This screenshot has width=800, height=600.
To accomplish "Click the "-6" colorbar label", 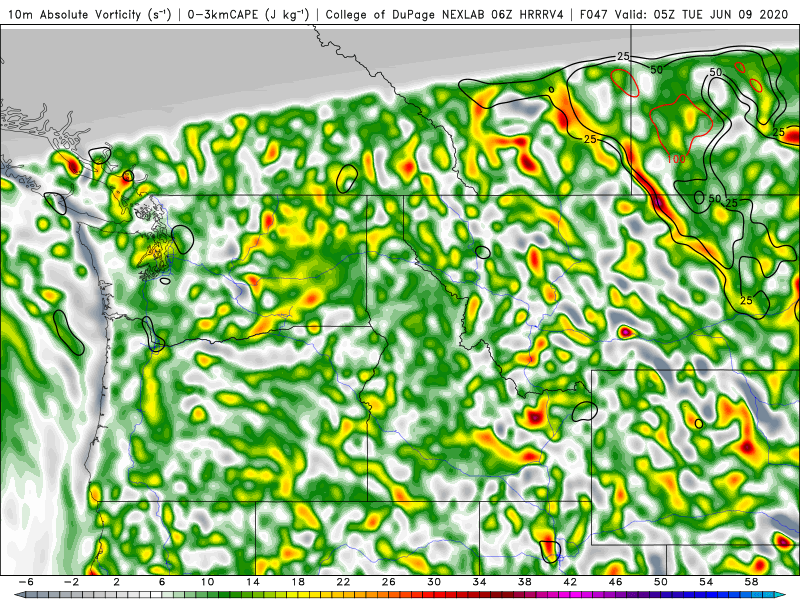I will click(26, 582).
